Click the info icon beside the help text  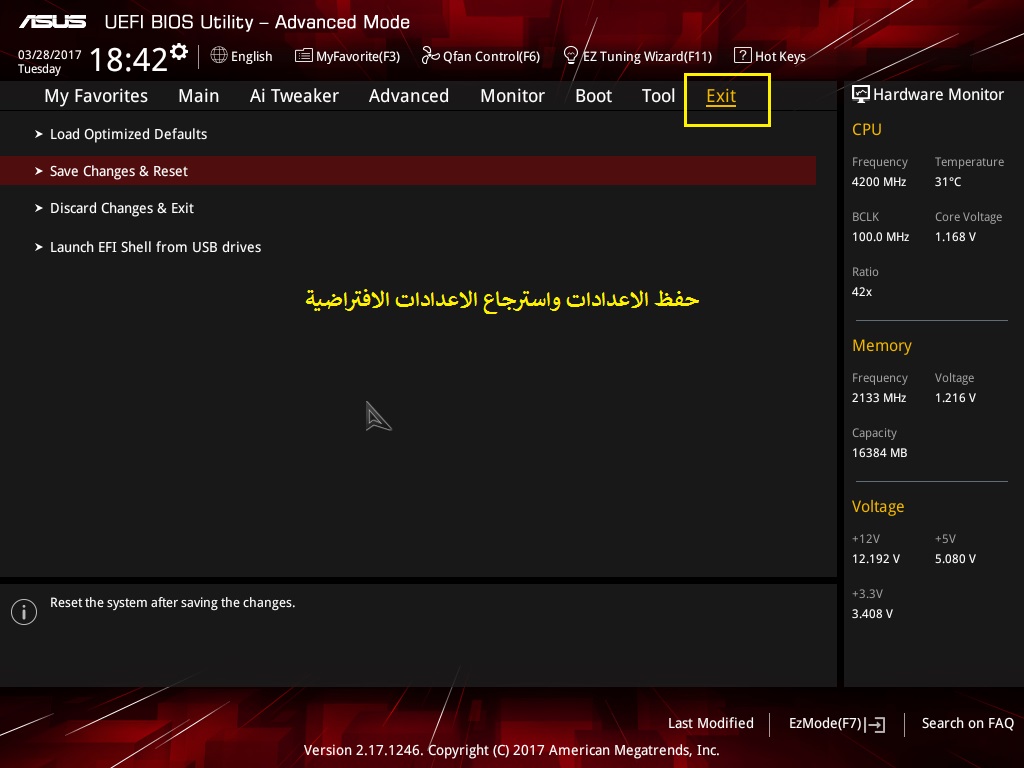tap(24, 612)
